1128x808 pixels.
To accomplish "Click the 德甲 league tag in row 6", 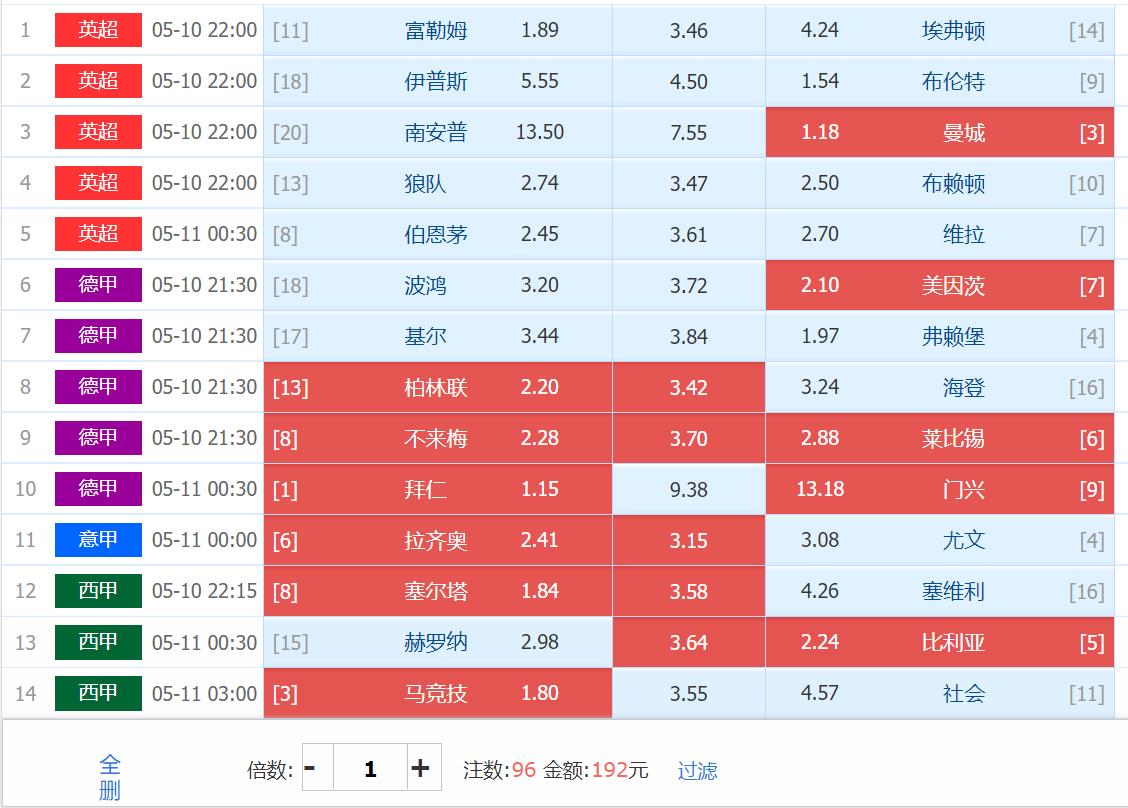I will (x=99, y=285).
